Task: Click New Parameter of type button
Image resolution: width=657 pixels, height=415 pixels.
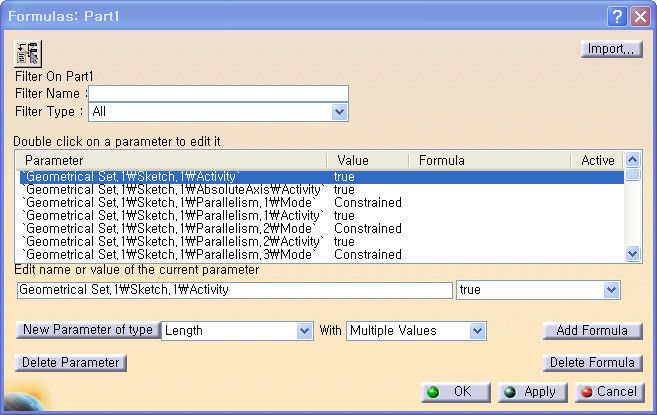Action: (88, 329)
